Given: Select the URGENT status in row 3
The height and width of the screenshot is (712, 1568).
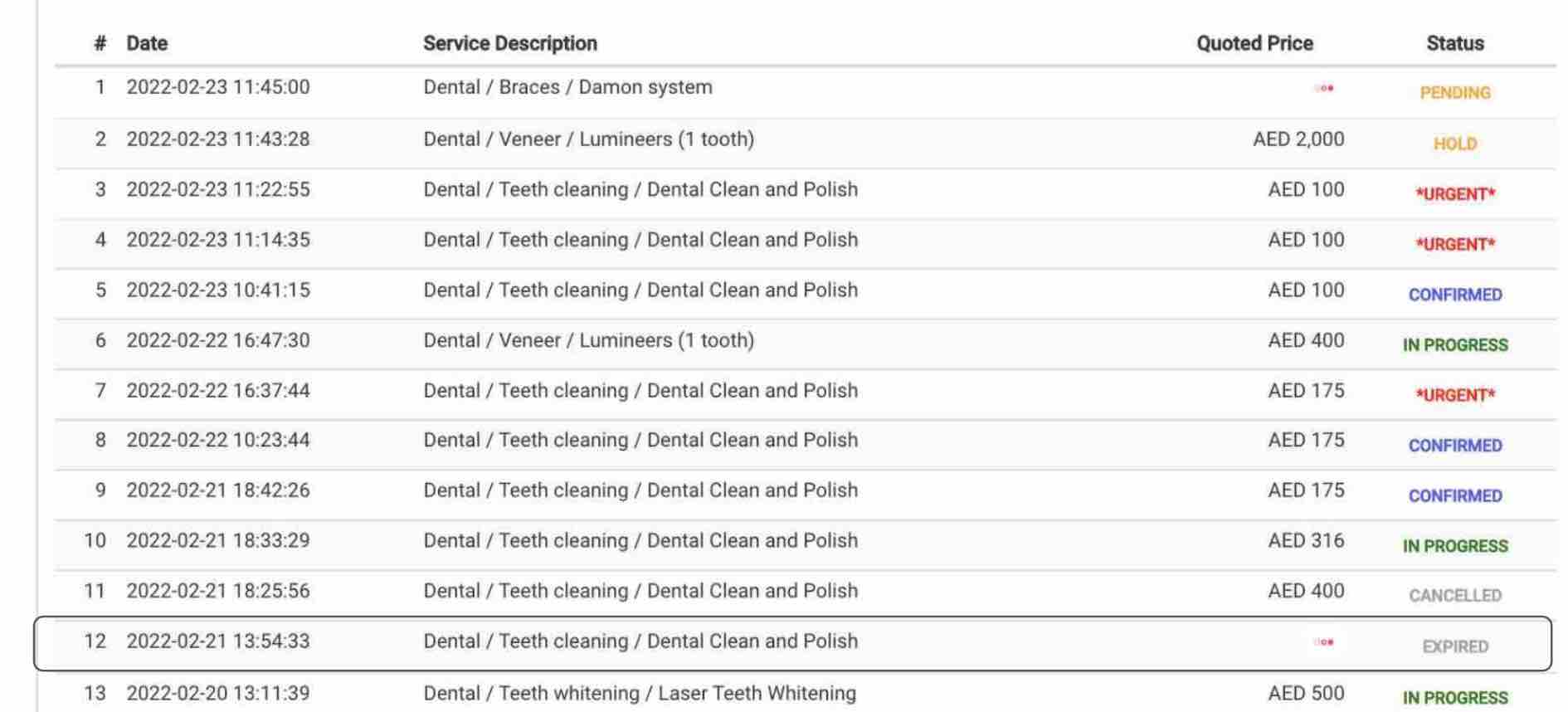Looking at the screenshot, I should pos(1455,194).
